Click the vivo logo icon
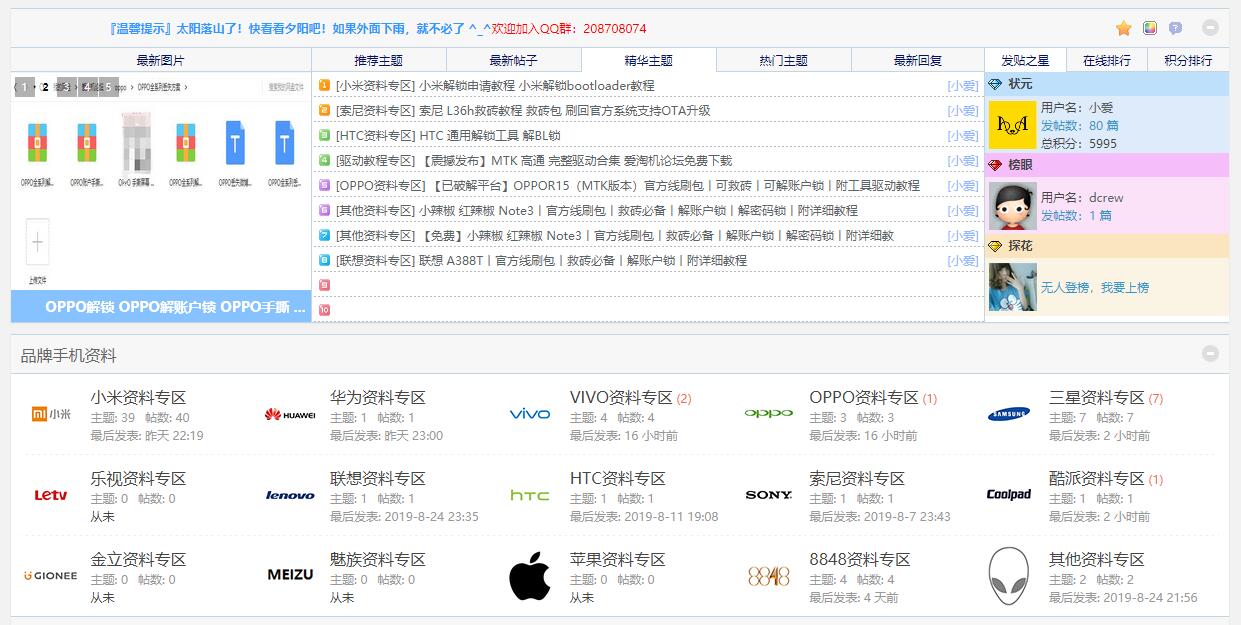 [530, 414]
